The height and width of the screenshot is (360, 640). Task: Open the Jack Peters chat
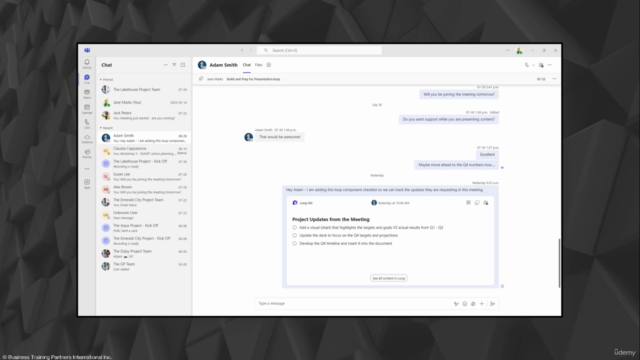tap(144, 115)
